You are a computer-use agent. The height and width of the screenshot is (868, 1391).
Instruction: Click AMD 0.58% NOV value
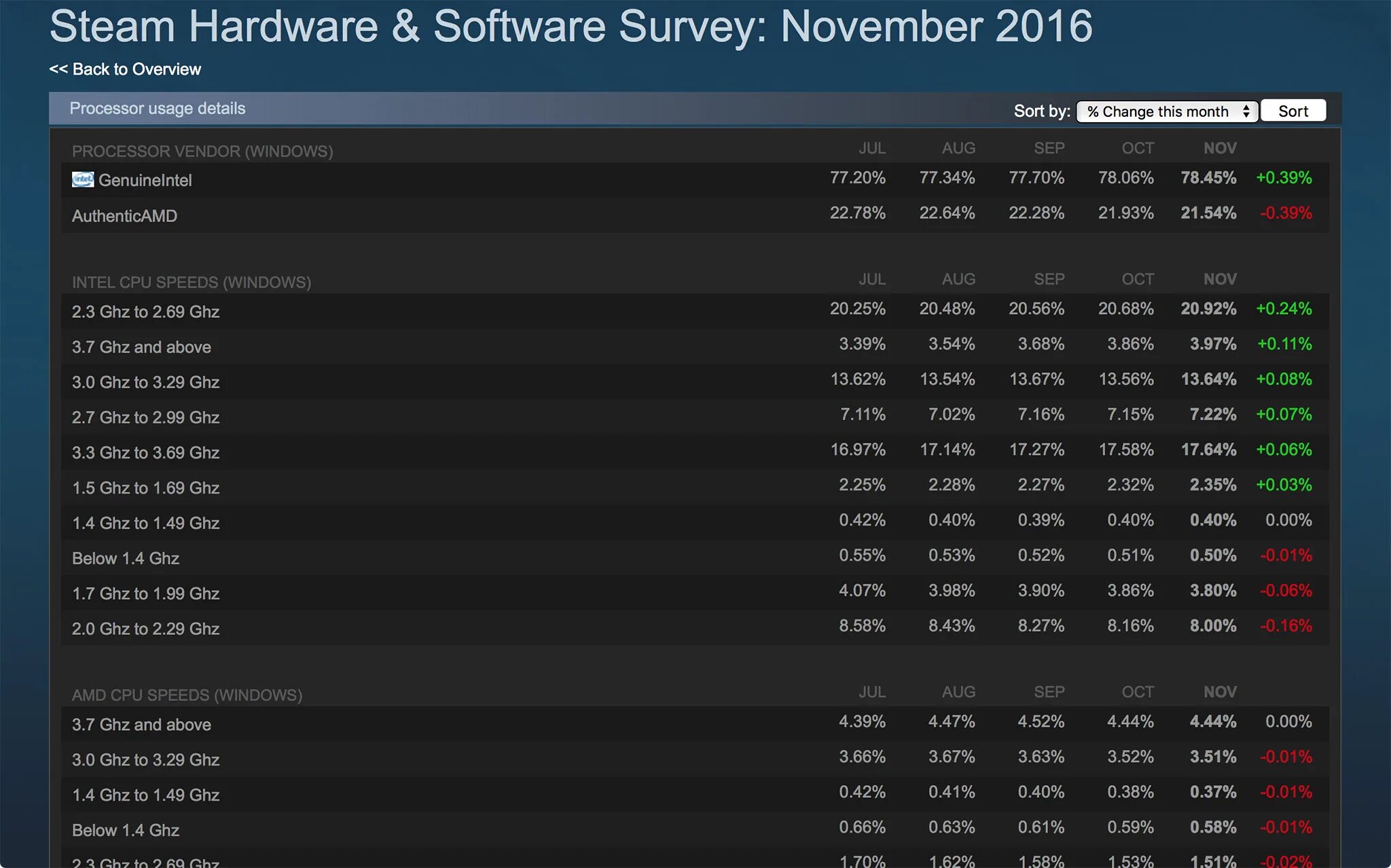click(1213, 828)
